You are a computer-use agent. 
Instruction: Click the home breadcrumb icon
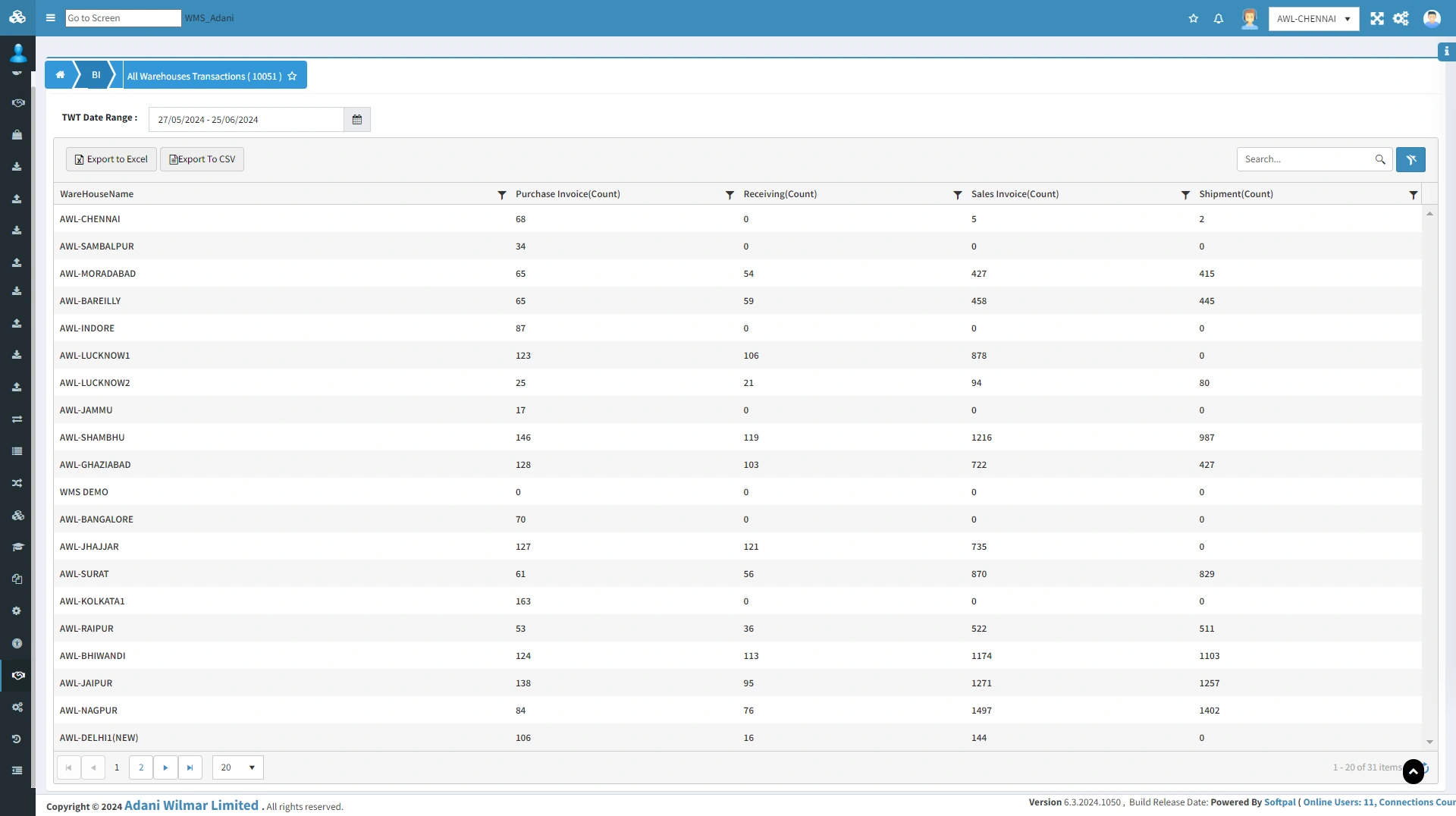tap(60, 75)
